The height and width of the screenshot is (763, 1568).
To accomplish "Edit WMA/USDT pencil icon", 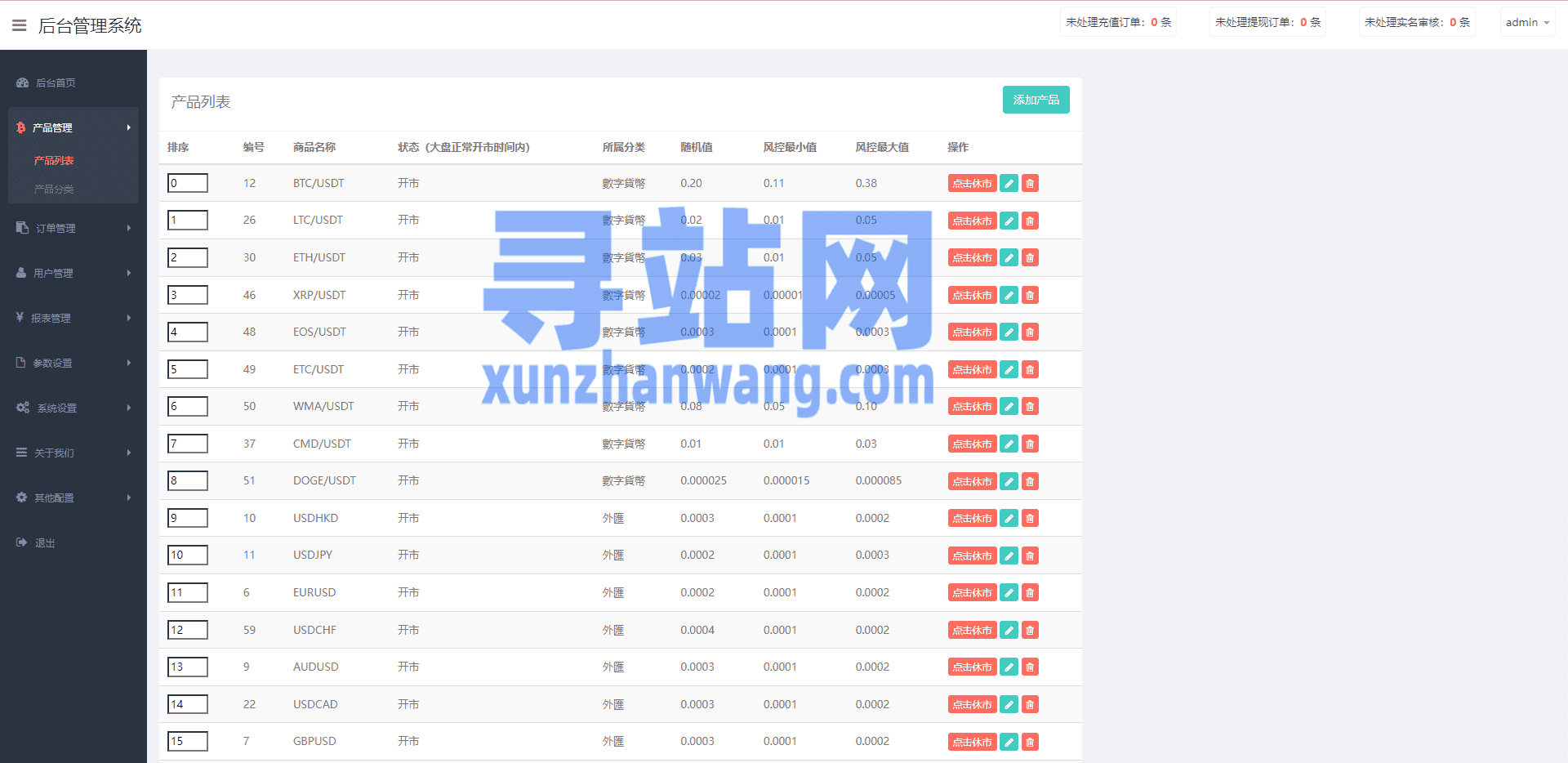I will 1009,407.
